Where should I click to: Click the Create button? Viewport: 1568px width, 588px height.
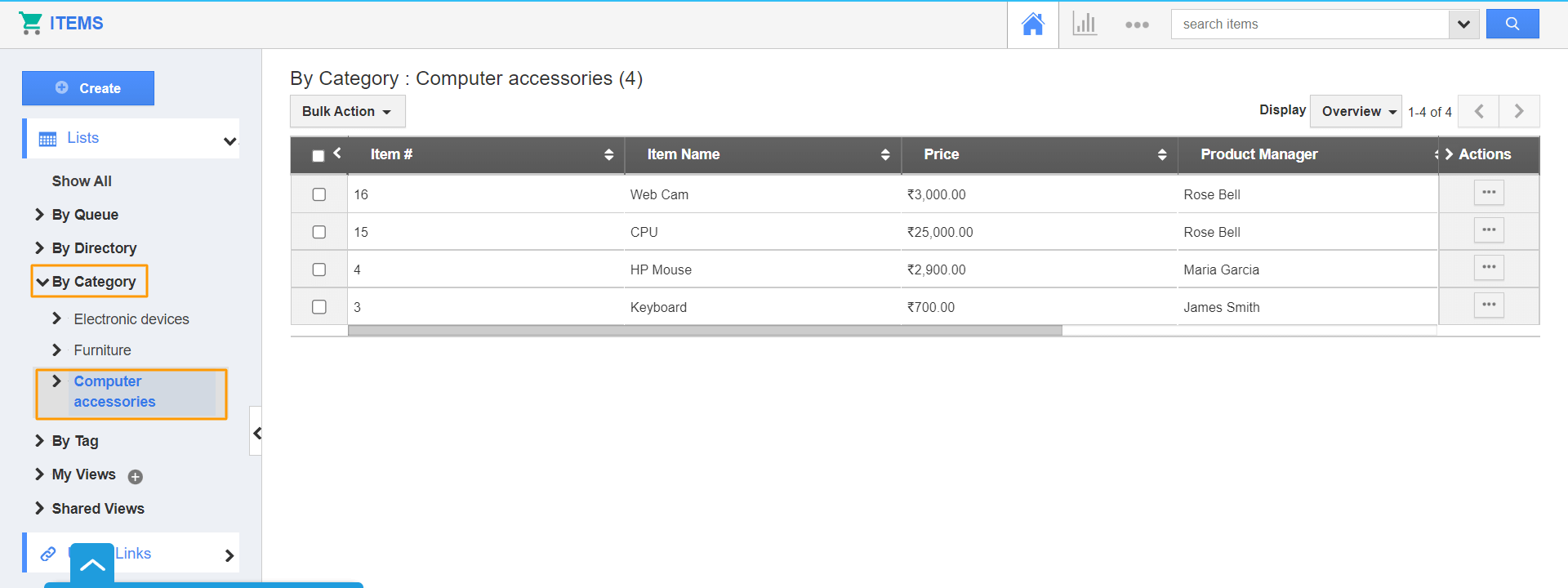point(88,88)
